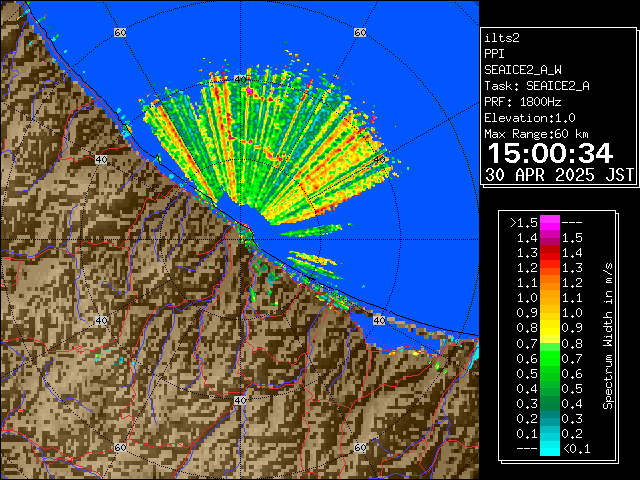Click the 'PPI' scan type text

tap(494, 54)
